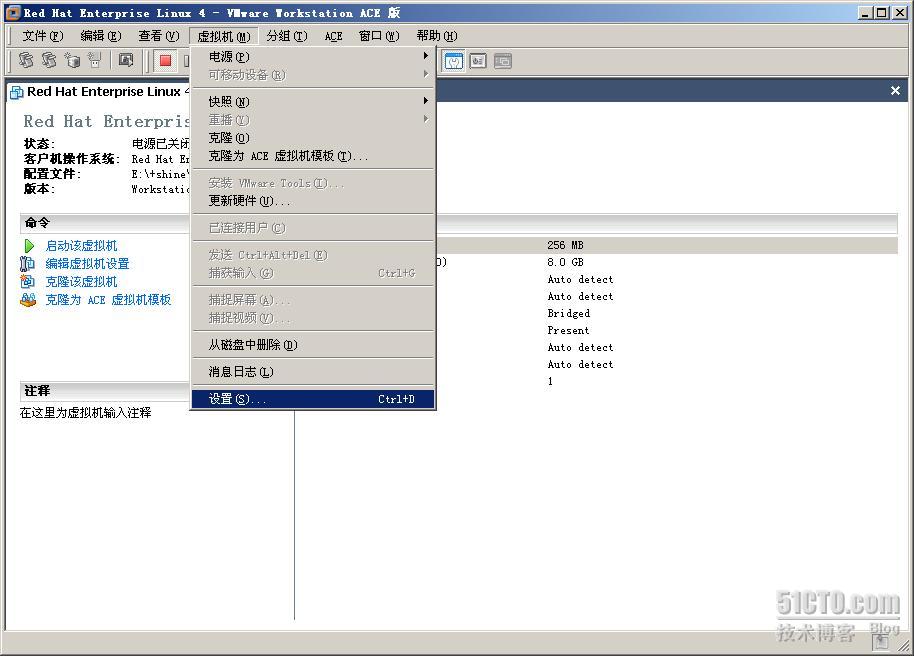Click greyed 安装 VMware Tools(I)... entry
This screenshot has width=914, height=656.
[x=313, y=183]
